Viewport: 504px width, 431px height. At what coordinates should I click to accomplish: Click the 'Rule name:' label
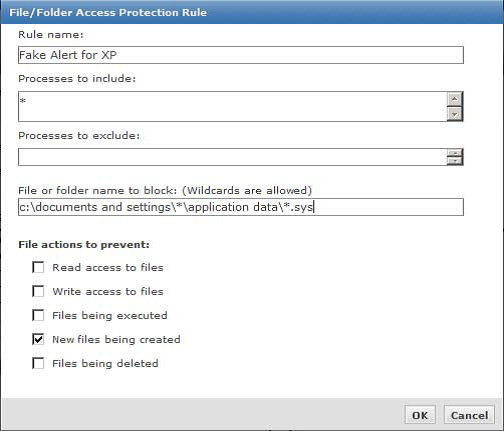pyautogui.click(x=51, y=35)
